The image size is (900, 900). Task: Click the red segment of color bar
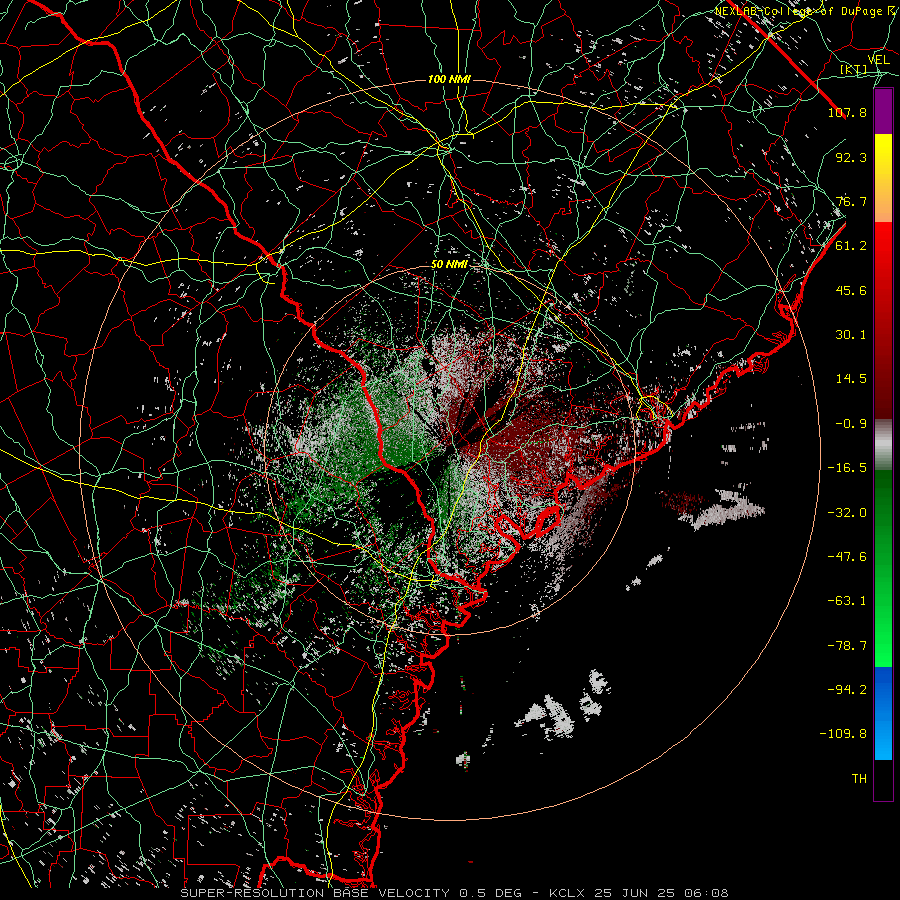point(883,320)
